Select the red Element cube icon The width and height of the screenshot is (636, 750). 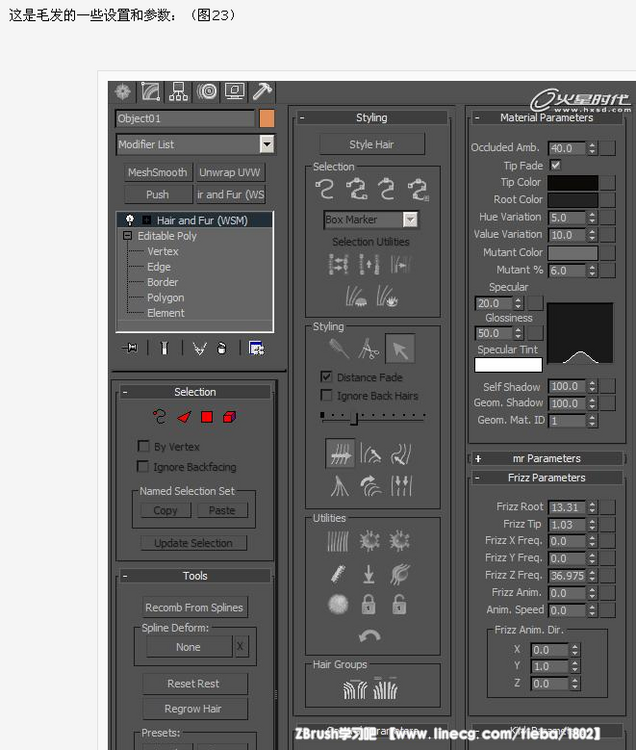pyautogui.click(x=230, y=417)
